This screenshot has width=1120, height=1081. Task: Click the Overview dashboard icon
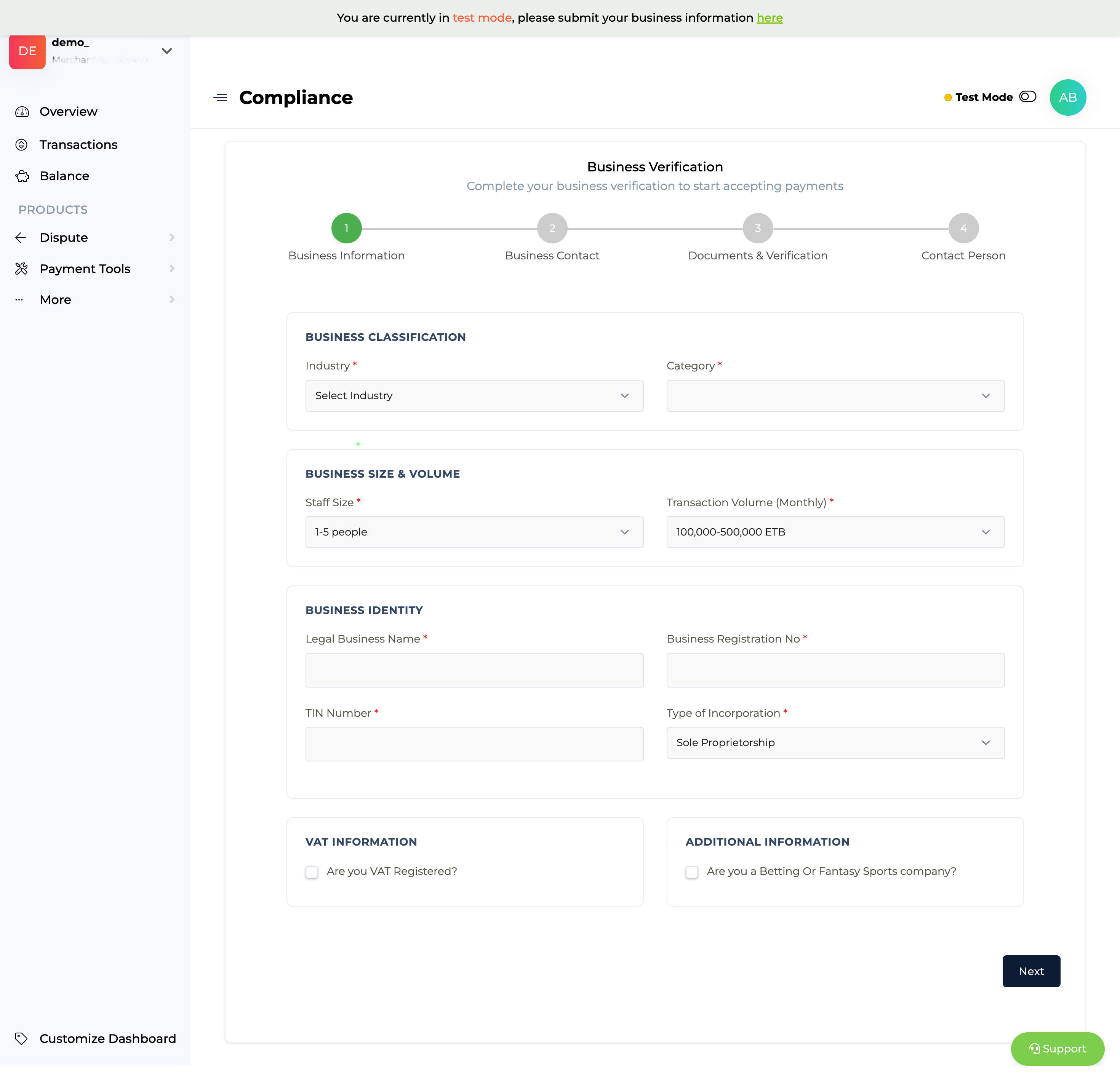point(22,112)
